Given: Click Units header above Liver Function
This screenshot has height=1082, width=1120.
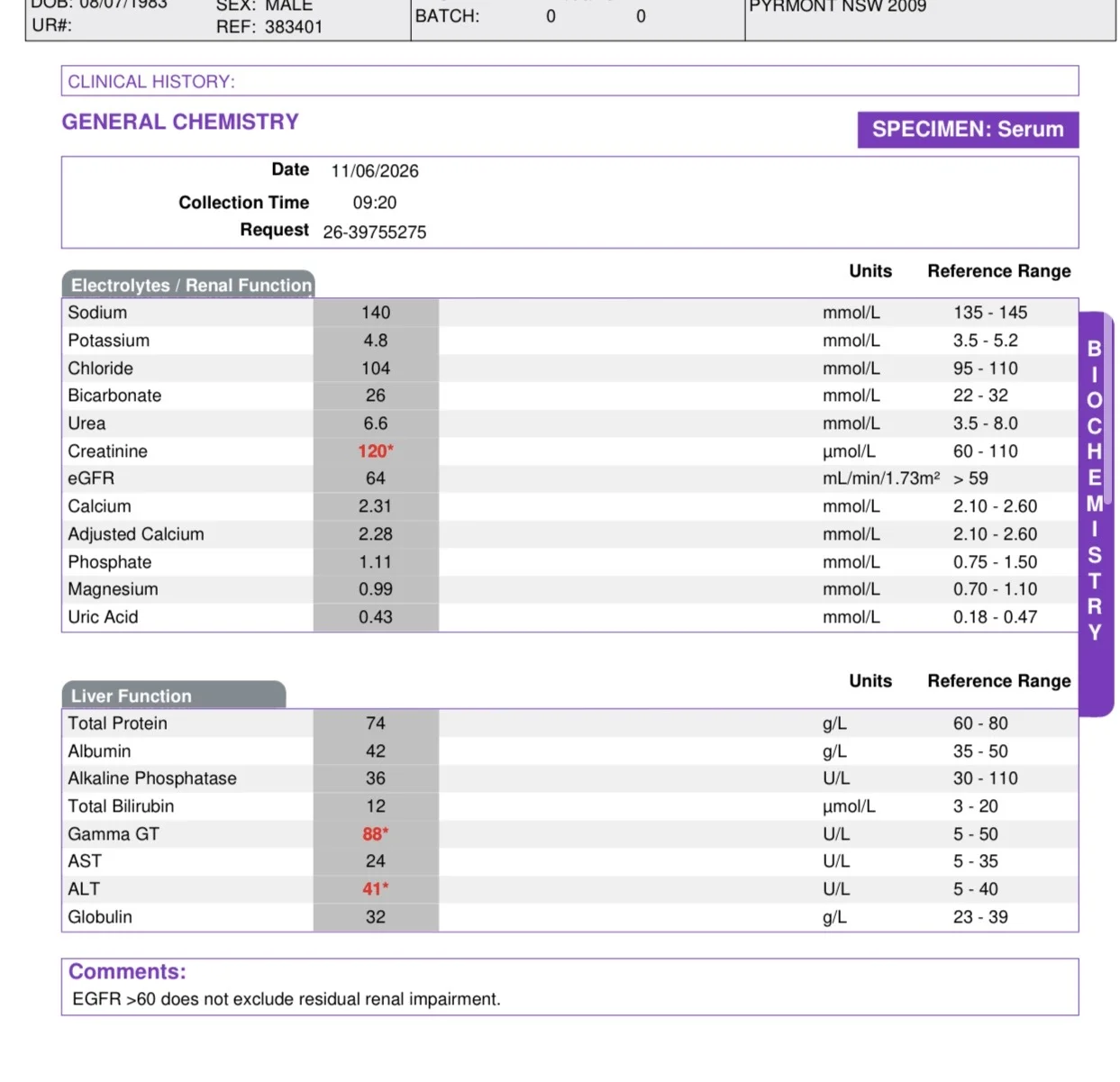Looking at the screenshot, I should 870,681.
